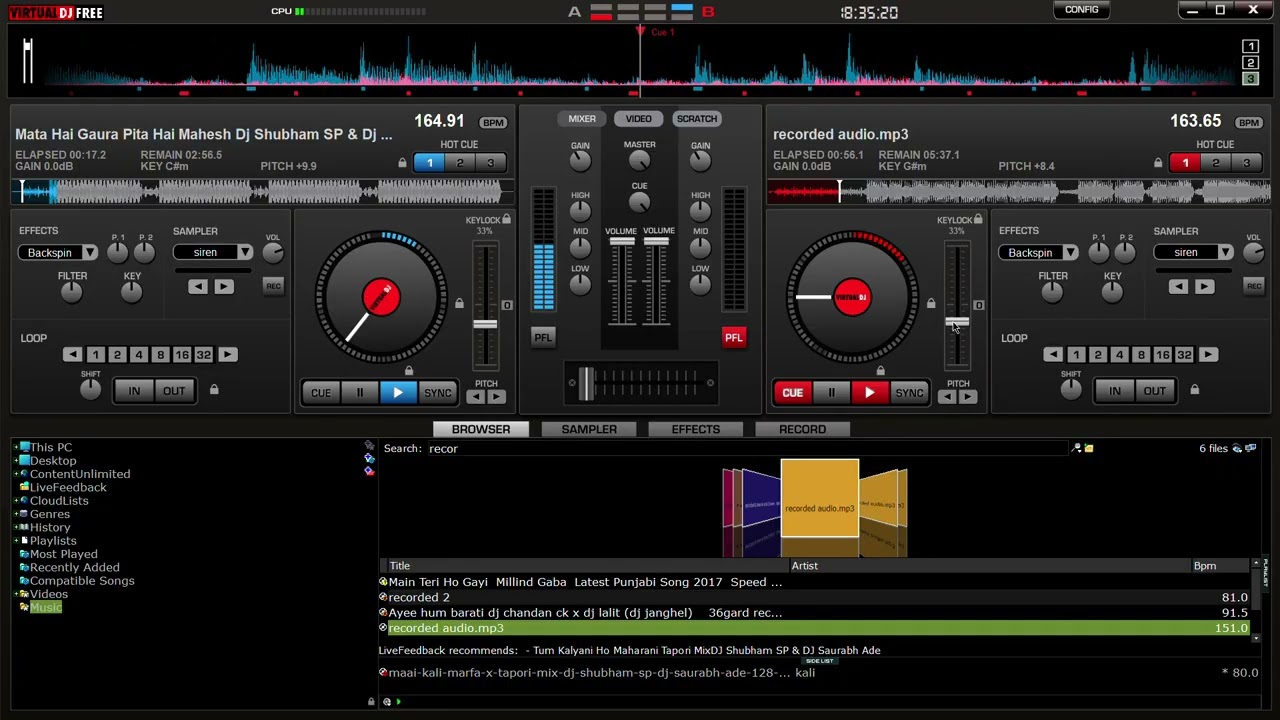This screenshot has width=1280, height=720.
Task: Open the RECORD tab
Action: [802, 429]
